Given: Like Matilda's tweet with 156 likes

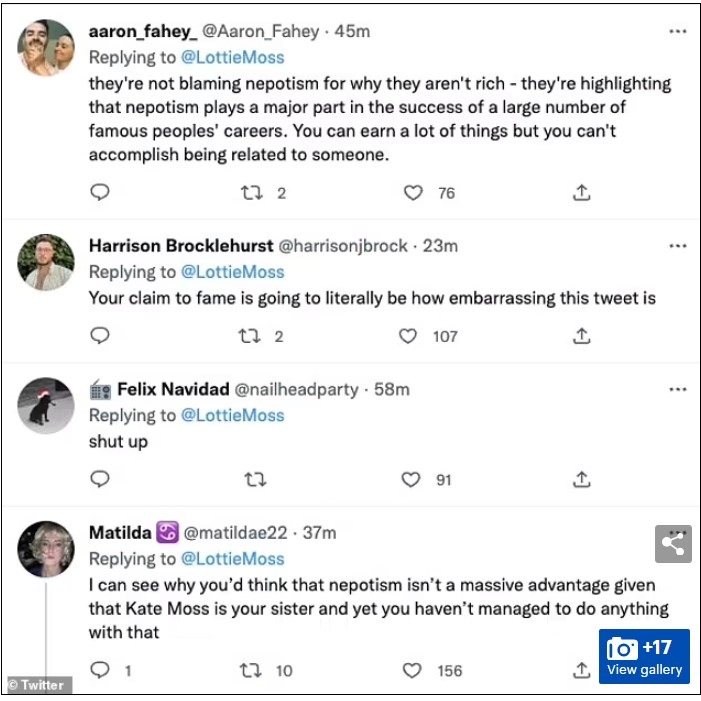Looking at the screenshot, I should [x=411, y=670].
